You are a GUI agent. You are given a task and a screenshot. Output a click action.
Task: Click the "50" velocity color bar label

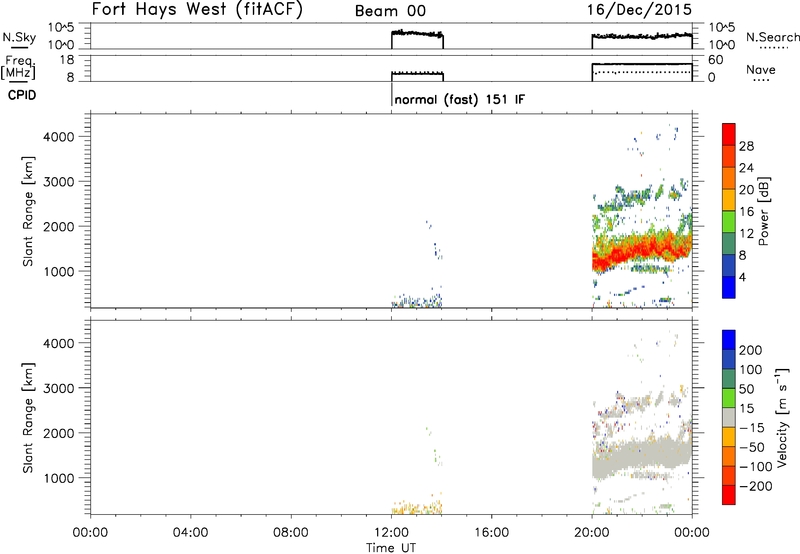[x=746, y=389]
